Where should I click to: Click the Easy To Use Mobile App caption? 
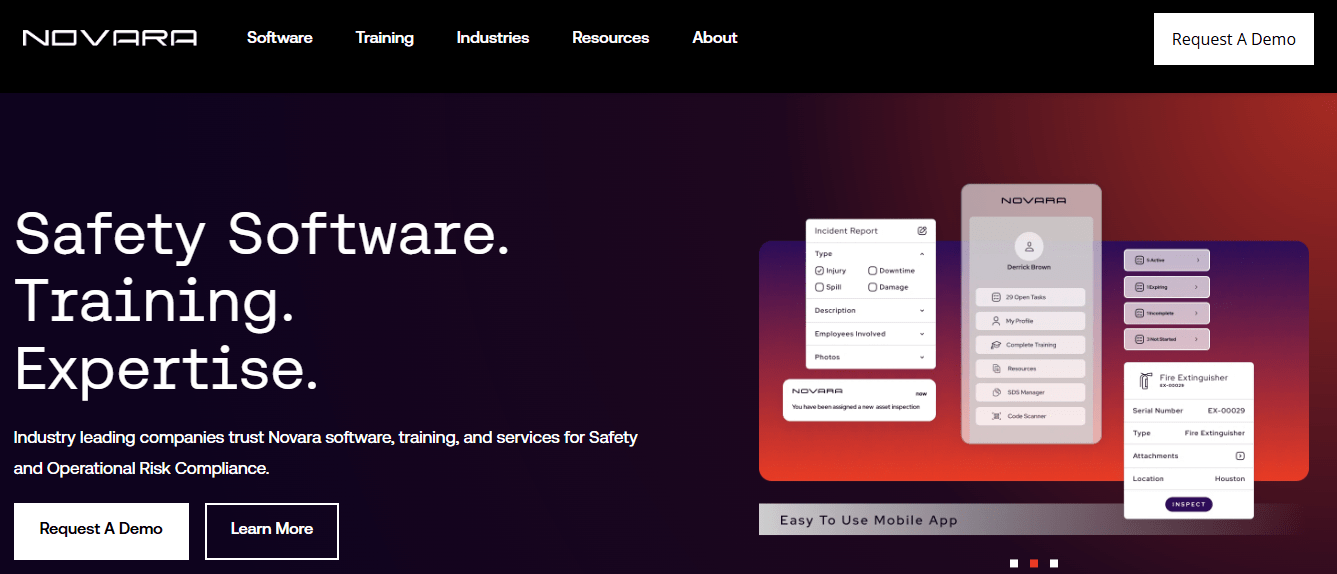click(869, 520)
